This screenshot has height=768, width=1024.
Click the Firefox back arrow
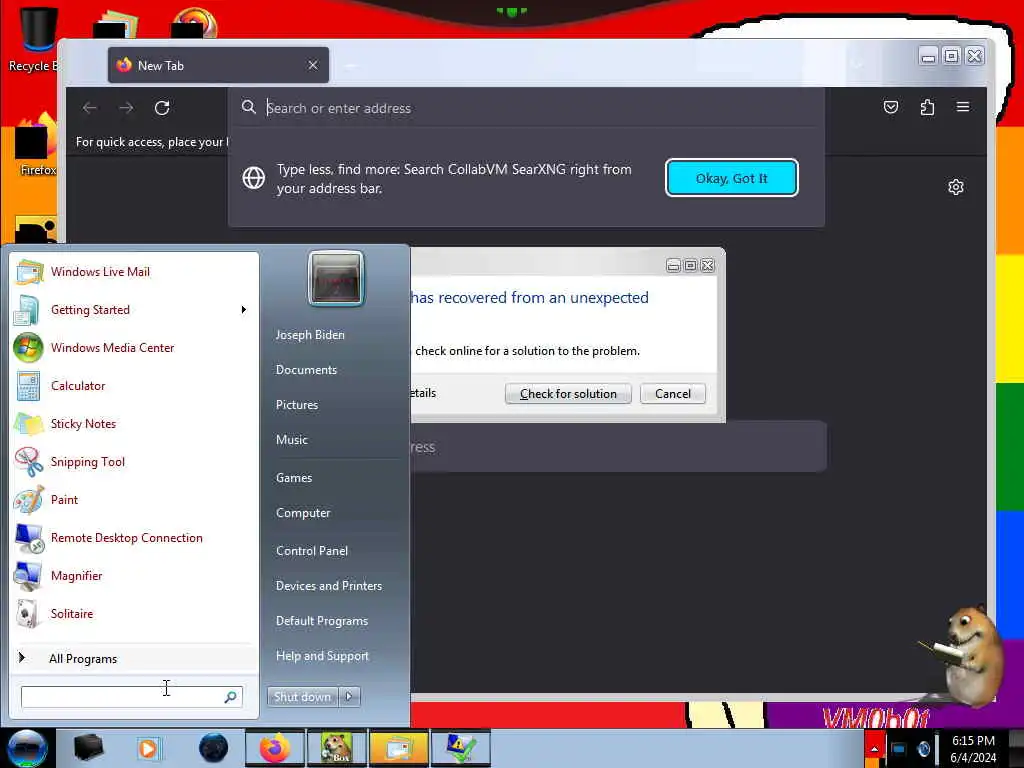pyautogui.click(x=90, y=108)
